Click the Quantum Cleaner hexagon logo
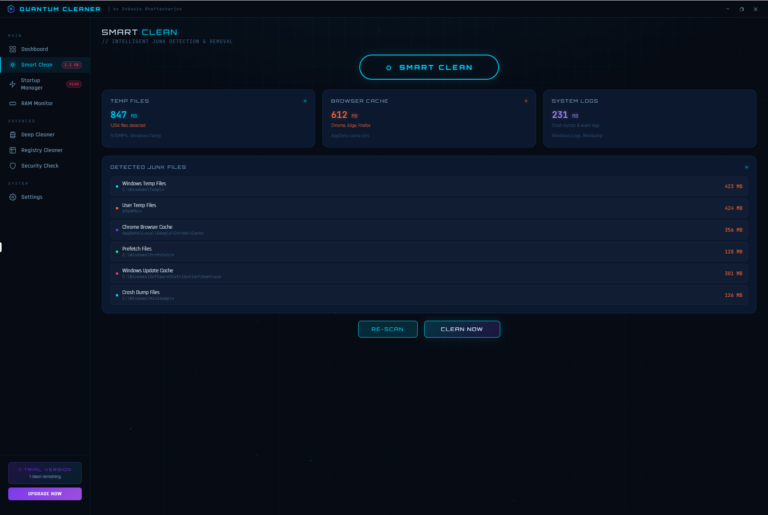The height and width of the screenshot is (515, 768). (11, 9)
